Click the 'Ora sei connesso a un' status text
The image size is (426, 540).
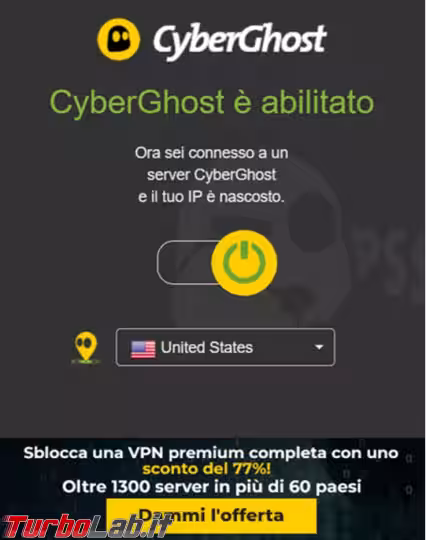[211, 153]
